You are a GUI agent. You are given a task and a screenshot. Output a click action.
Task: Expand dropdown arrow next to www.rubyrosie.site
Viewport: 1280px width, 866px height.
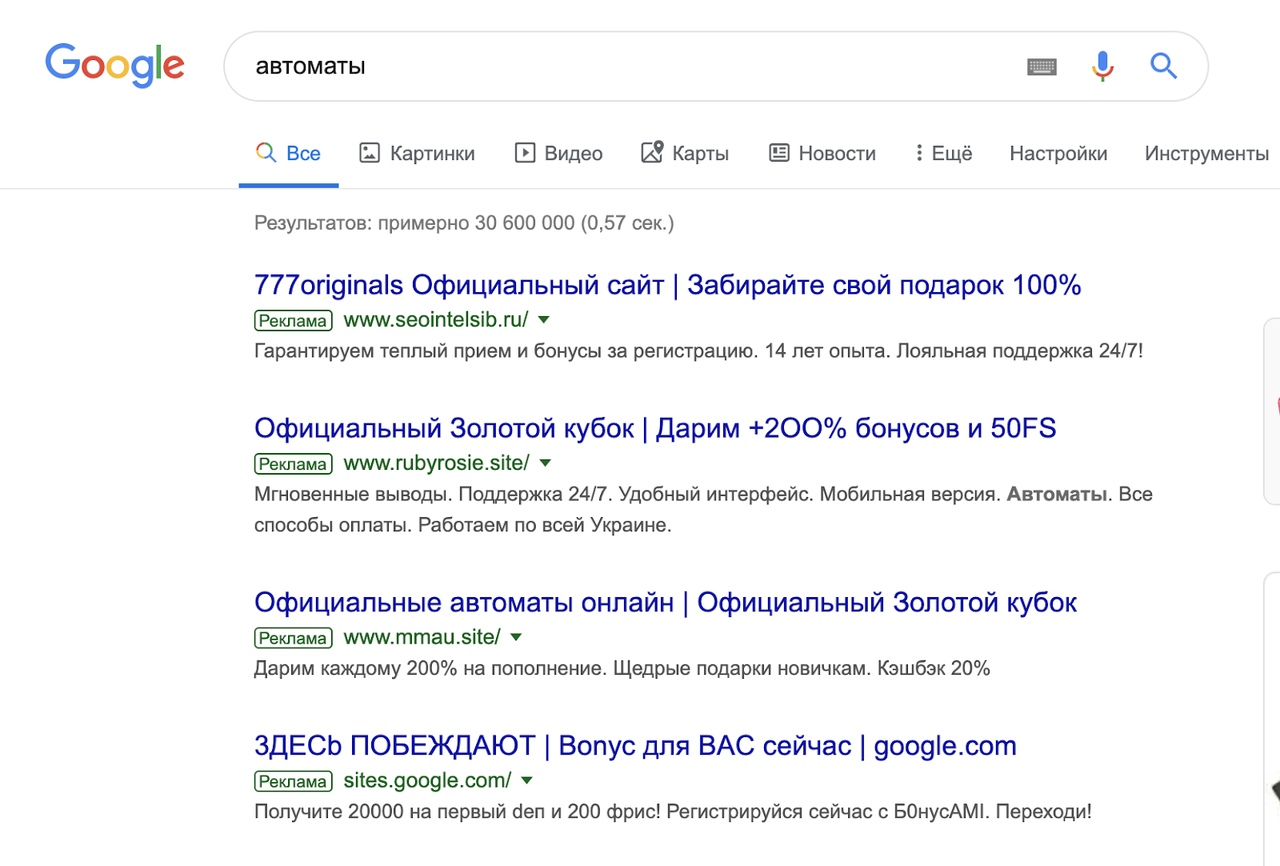[x=545, y=463]
